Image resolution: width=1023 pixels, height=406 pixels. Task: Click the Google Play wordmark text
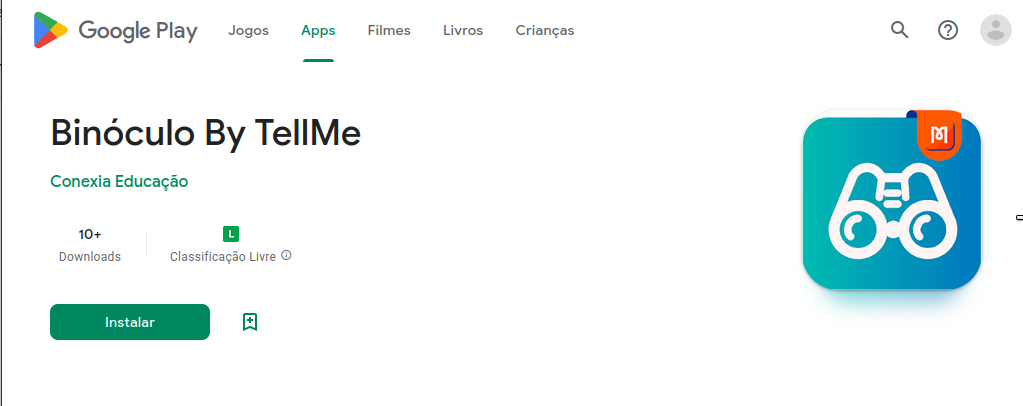pos(138,31)
